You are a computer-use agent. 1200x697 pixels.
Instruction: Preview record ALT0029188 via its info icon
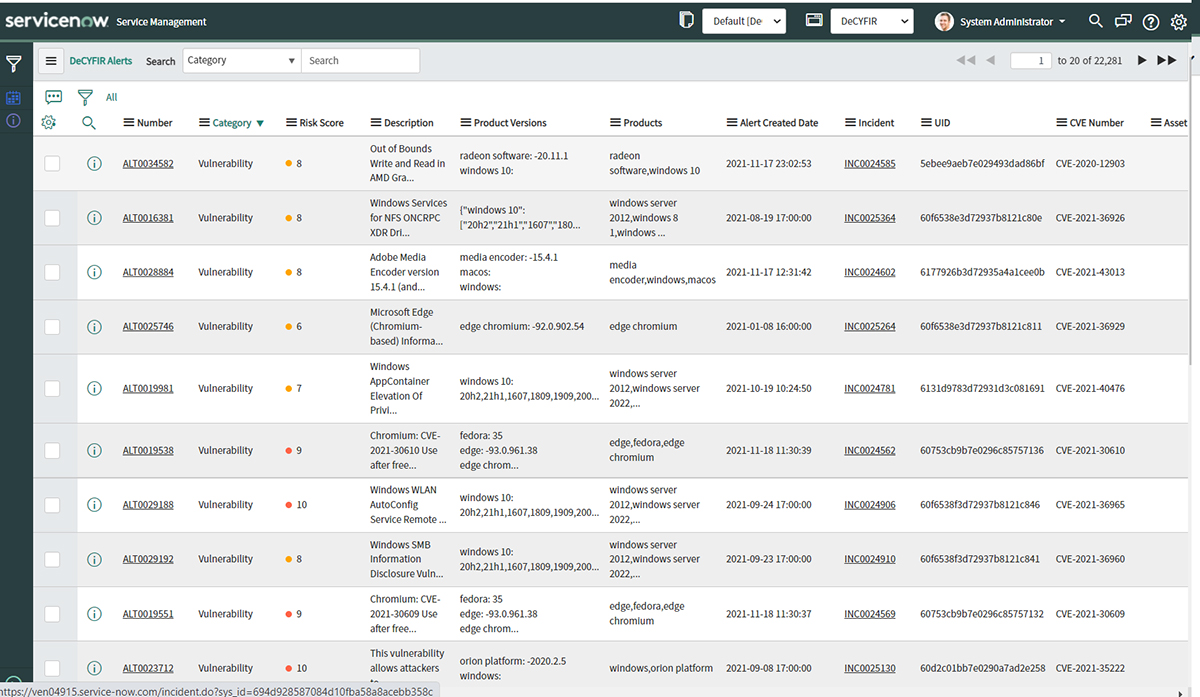click(94, 505)
